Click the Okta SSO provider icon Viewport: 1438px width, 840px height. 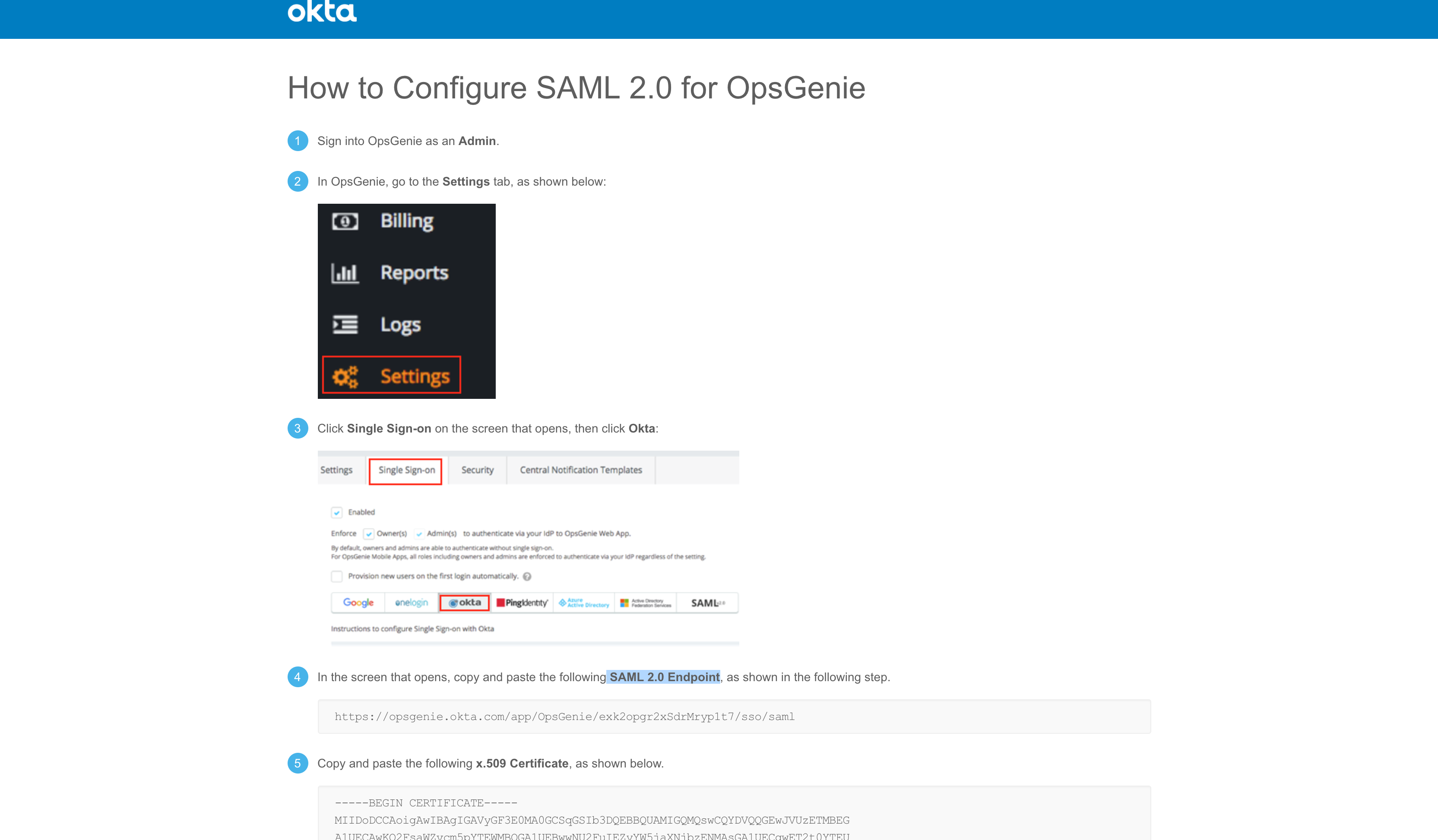(462, 601)
